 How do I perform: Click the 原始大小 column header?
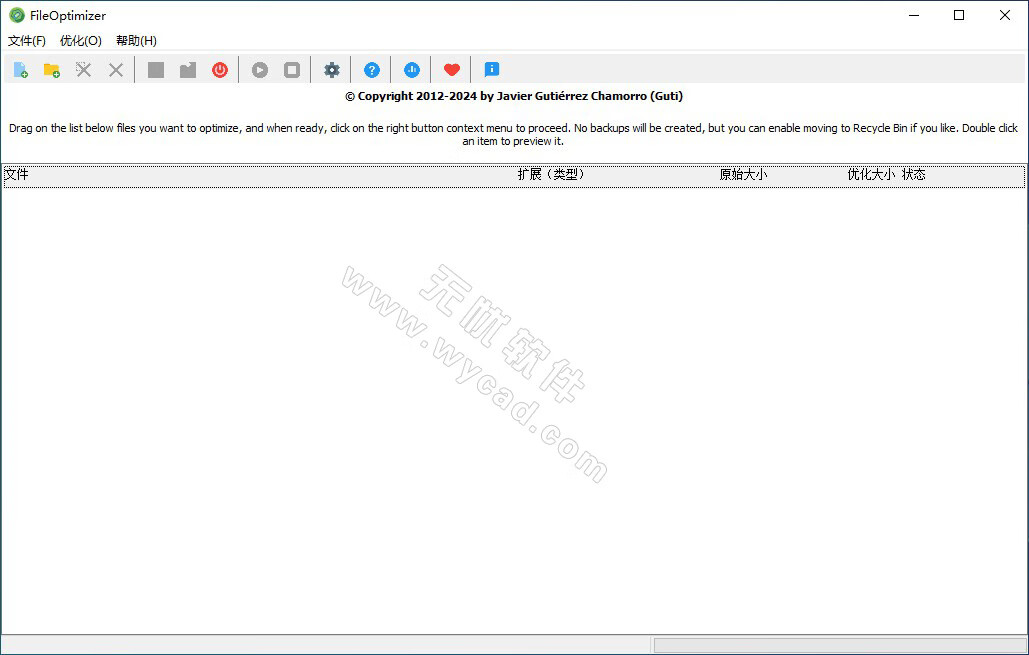pos(743,175)
